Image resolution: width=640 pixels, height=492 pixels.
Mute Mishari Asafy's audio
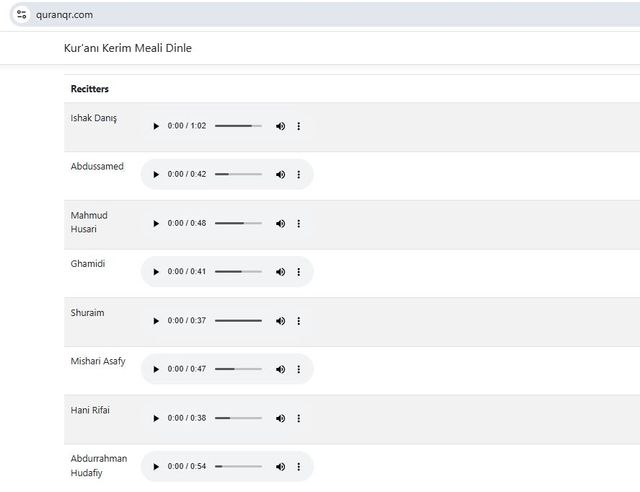point(280,369)
